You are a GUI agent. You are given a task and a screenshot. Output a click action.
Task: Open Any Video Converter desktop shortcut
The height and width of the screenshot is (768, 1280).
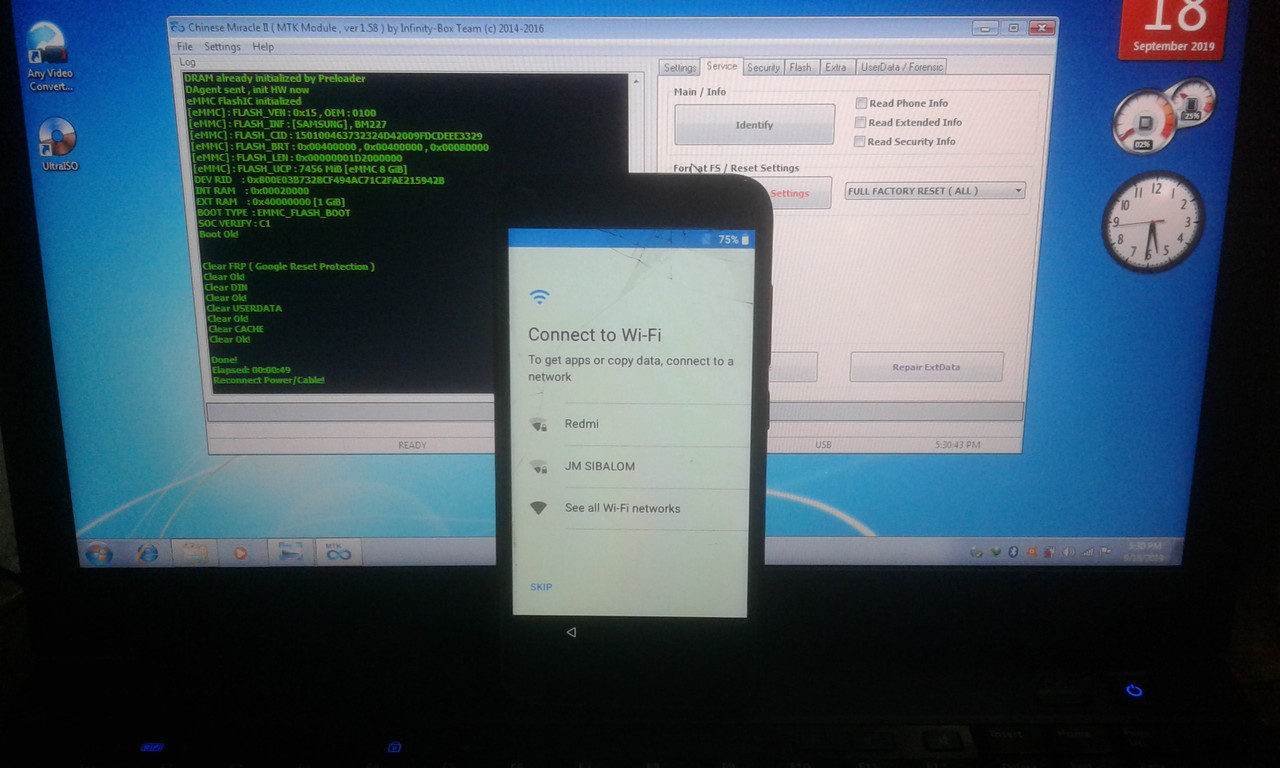coord(48,55)
